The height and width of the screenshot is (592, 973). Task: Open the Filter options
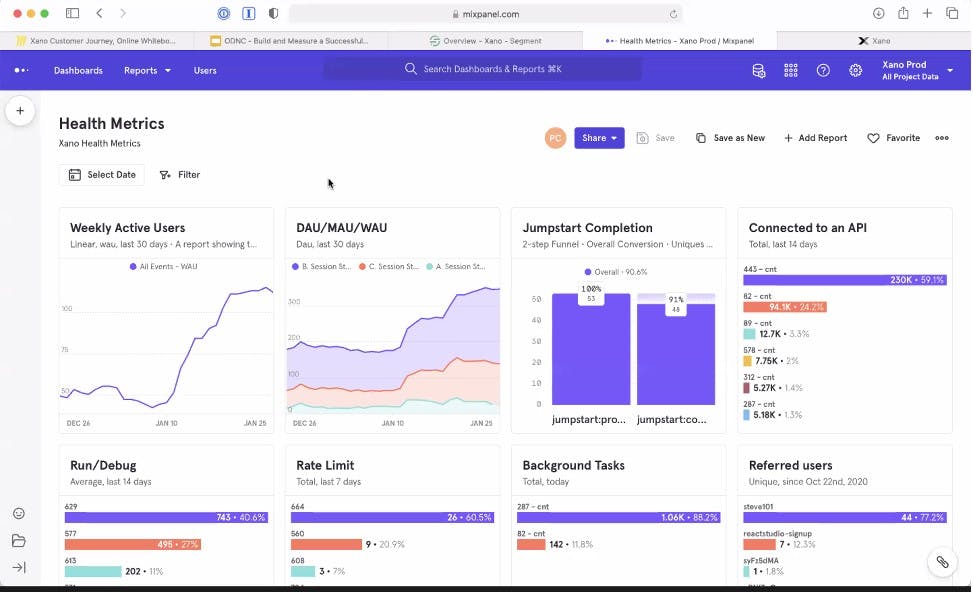coord(179,175)
